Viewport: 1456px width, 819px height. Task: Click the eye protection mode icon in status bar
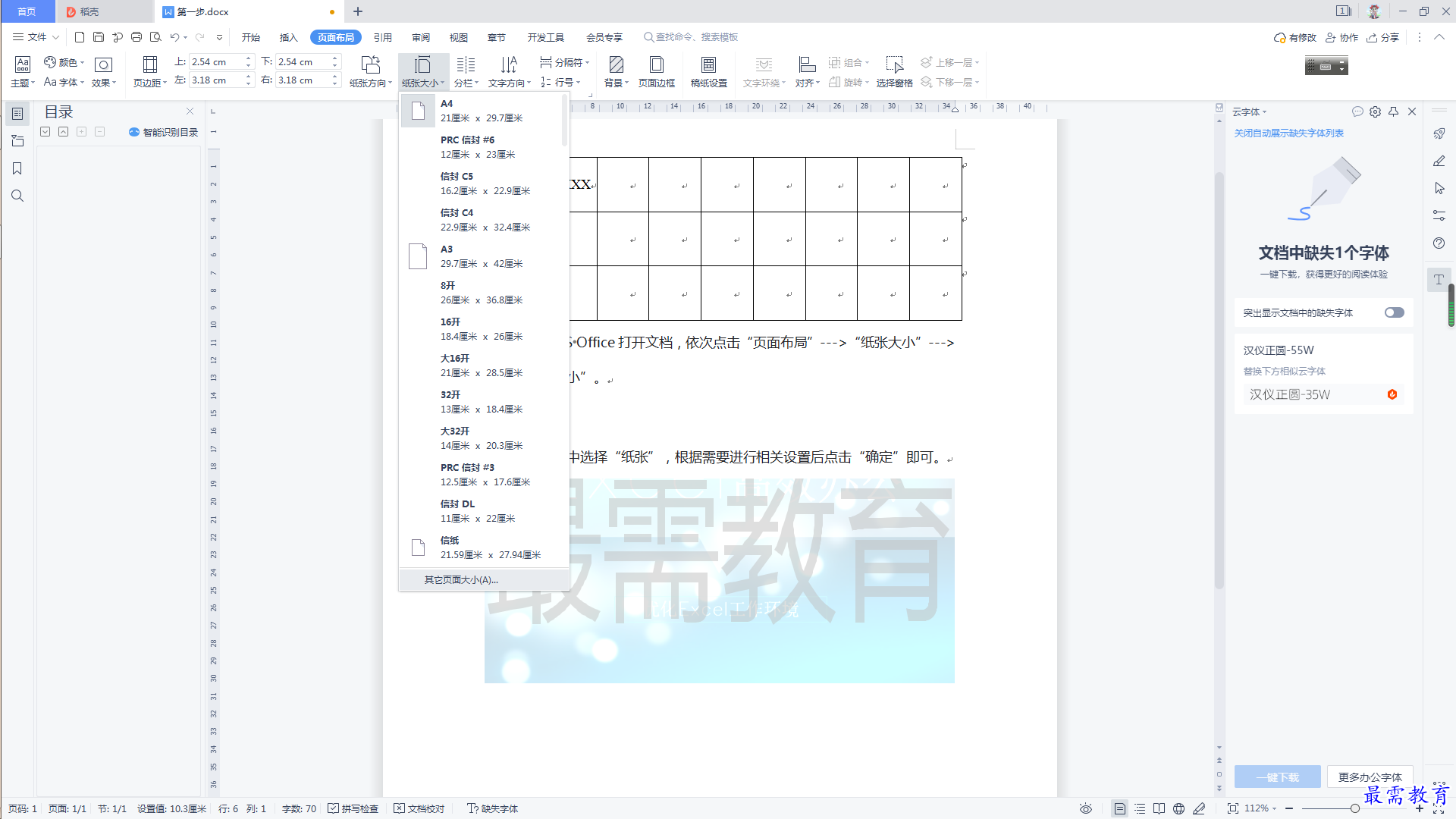pos(1086,808)
